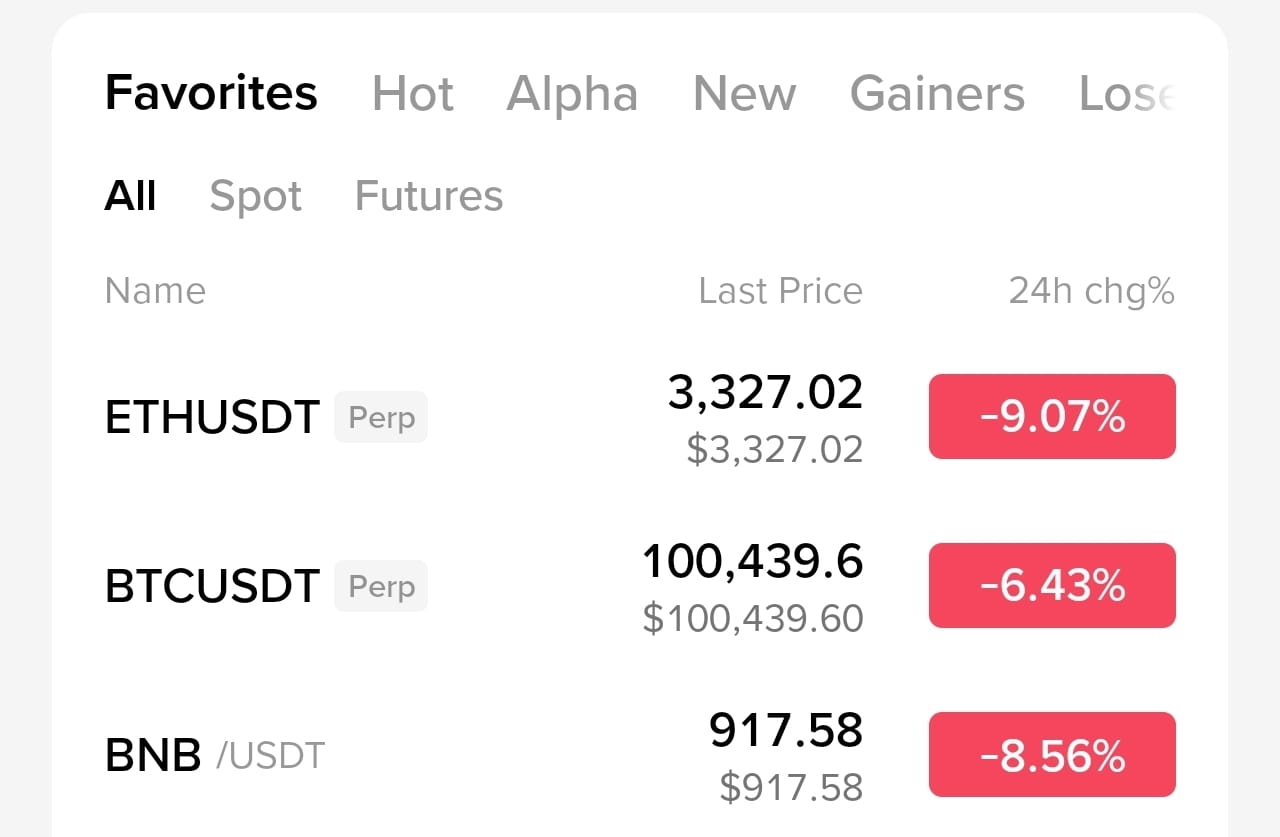This screenshot has width=1280, height=837.
Task: Filter list by Spot
Action: click(x=255, y=197)
